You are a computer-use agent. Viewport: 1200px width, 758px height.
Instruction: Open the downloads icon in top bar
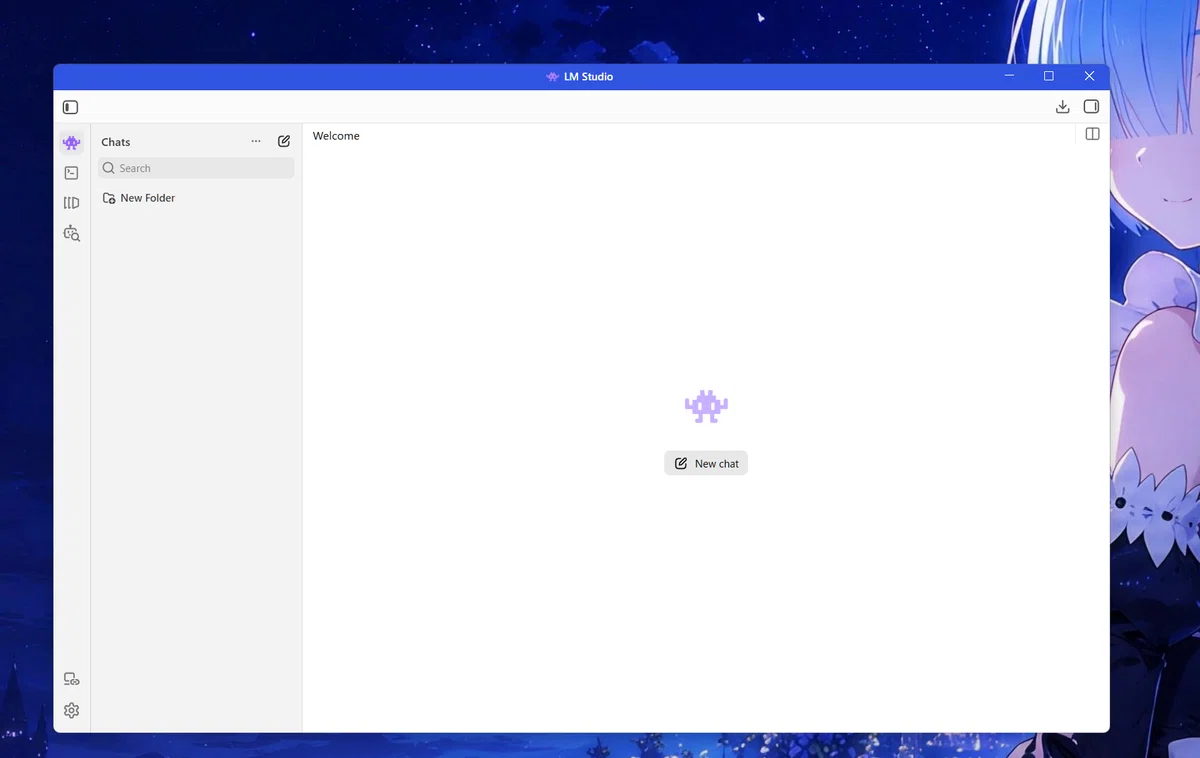(1062, 107)
